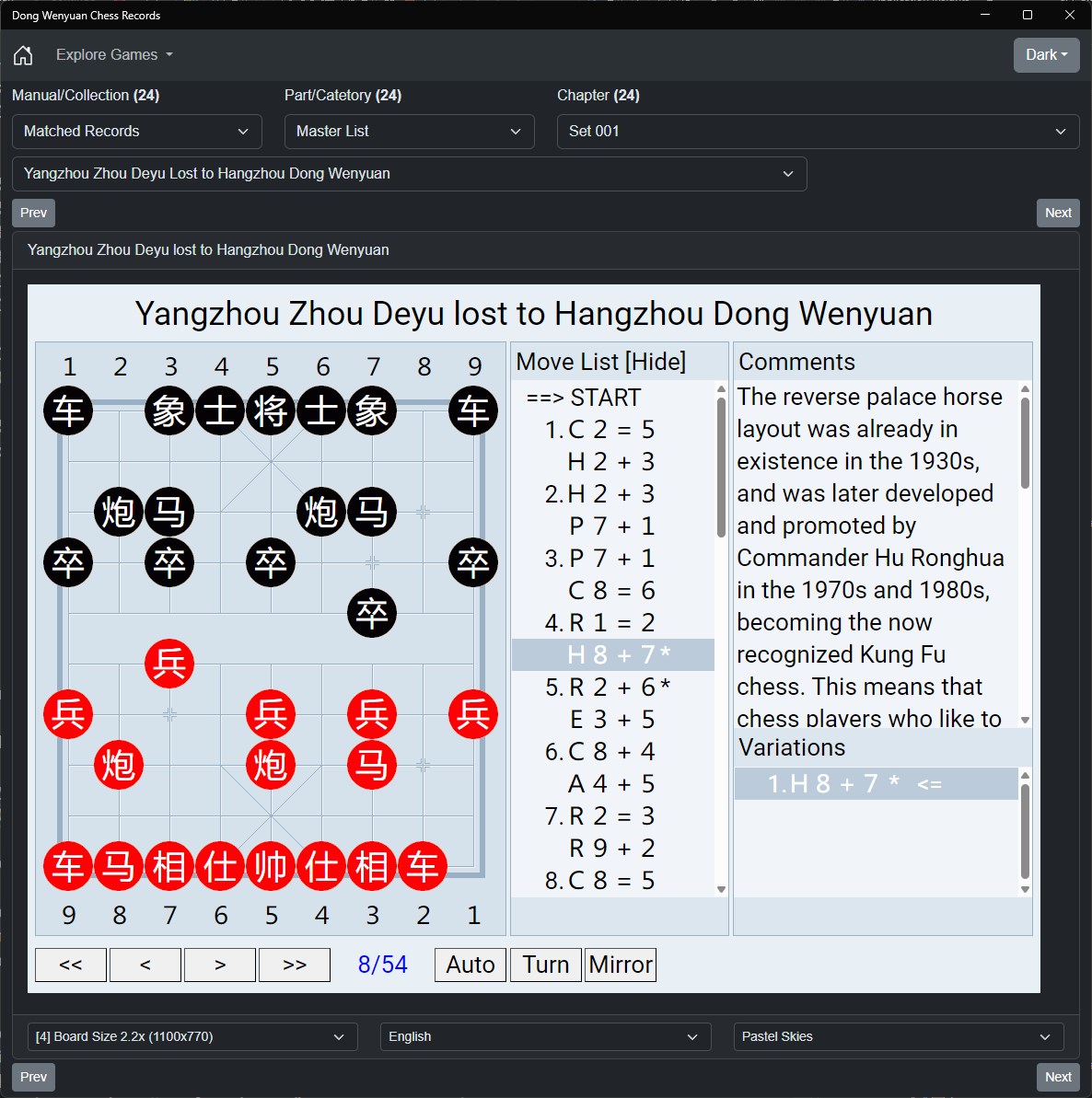Select black move E 3 + 5
This screenshot has width=1092, height=1098.
click(x=613, y=720)
